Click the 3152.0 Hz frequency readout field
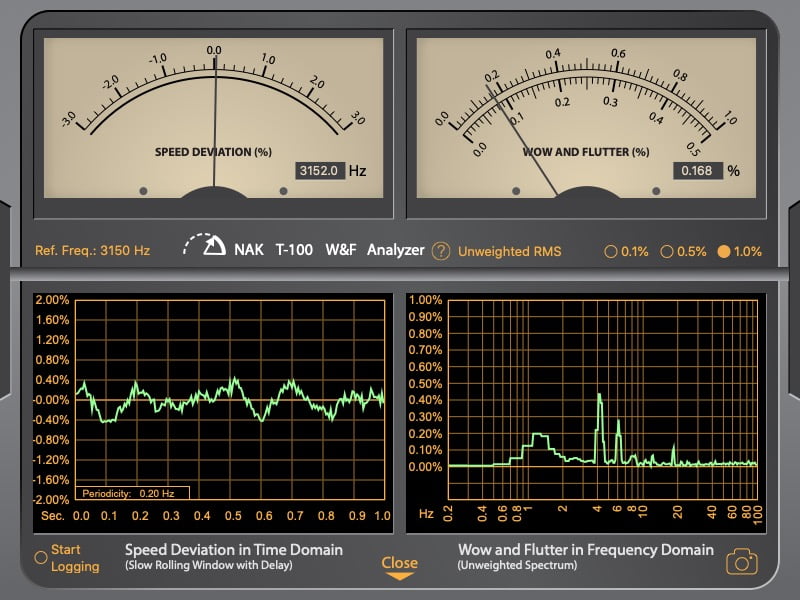 319,170
